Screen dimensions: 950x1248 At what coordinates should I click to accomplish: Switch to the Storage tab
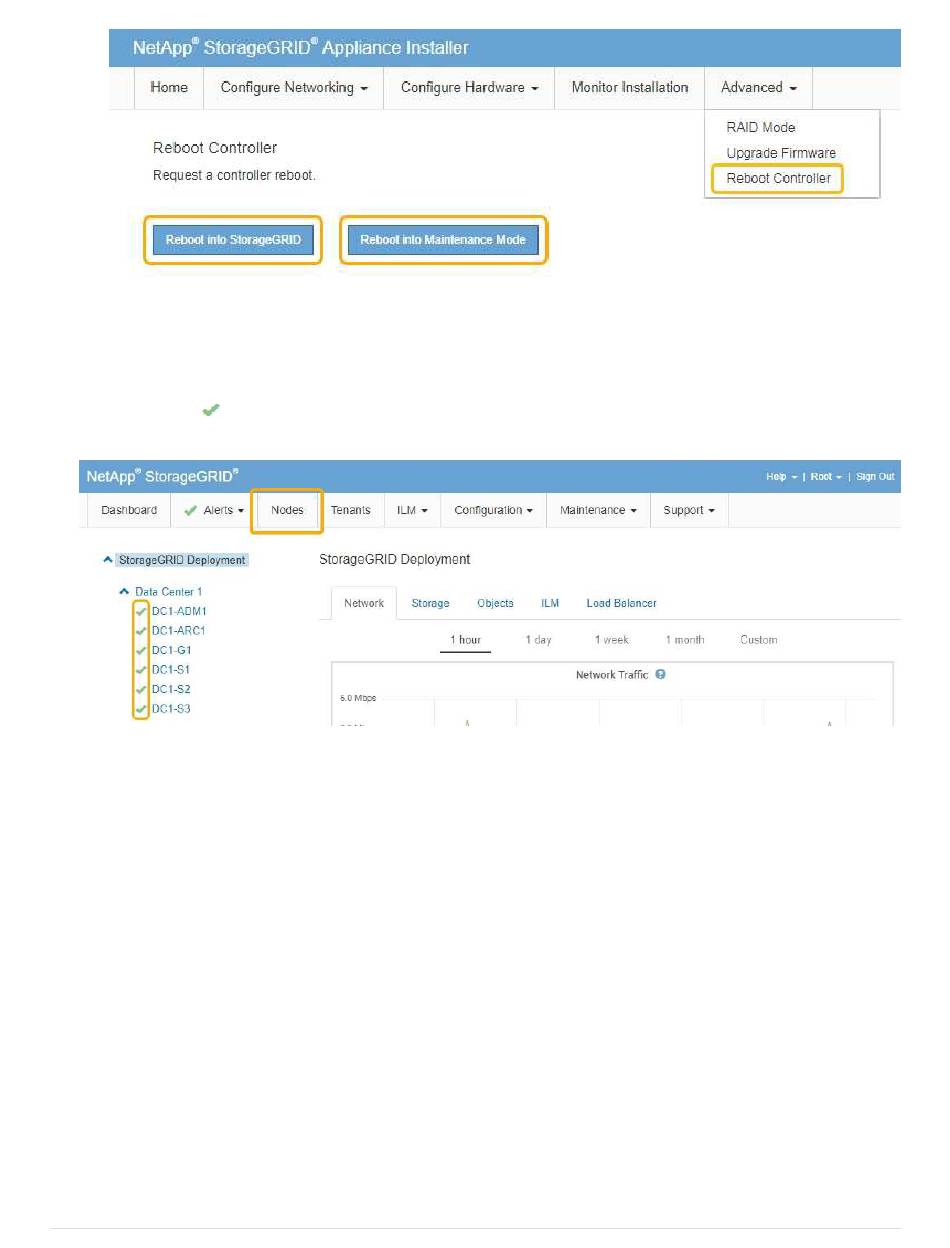pos(430,603)
